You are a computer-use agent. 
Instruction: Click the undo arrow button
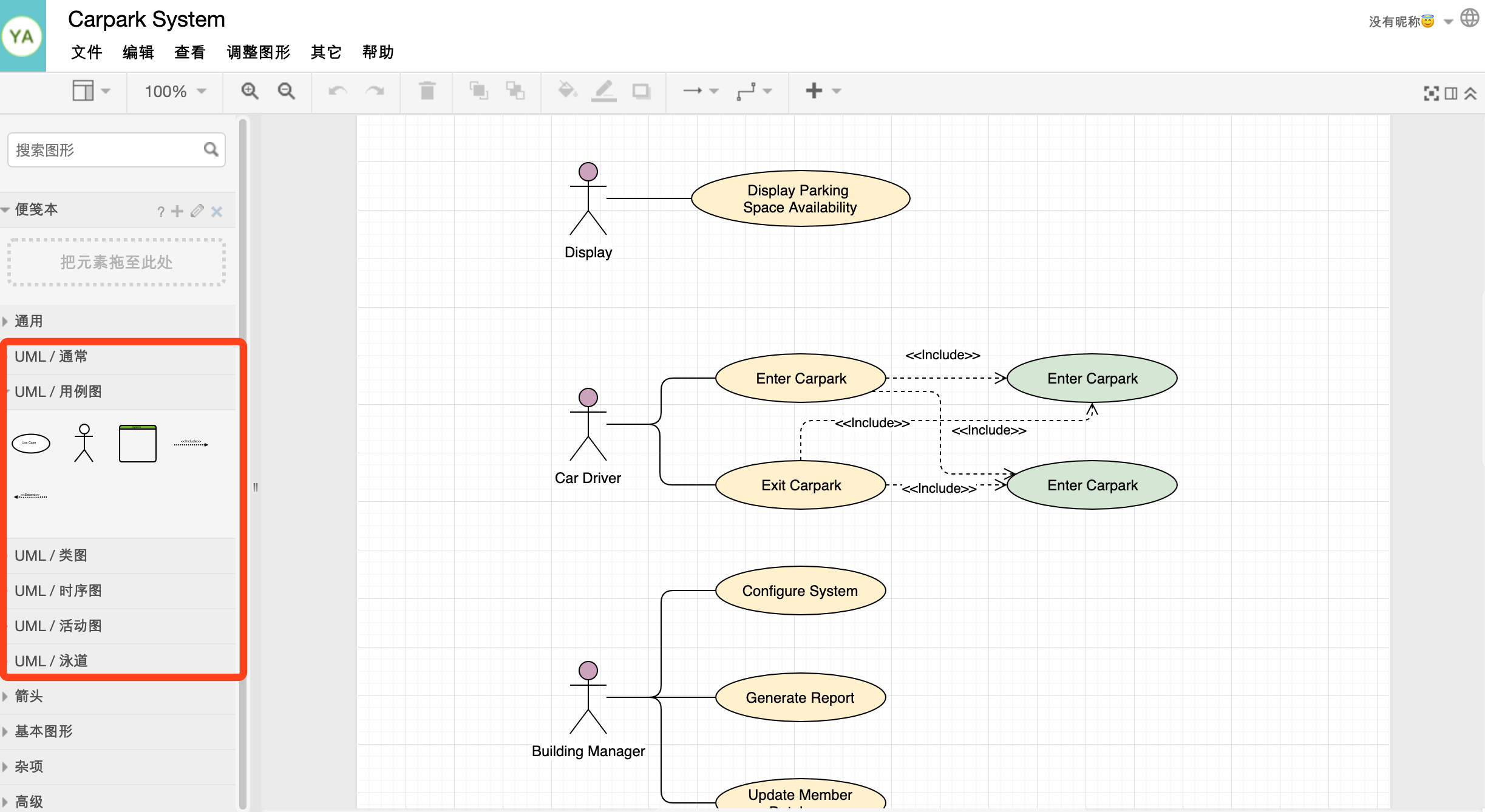click(337, 91)
